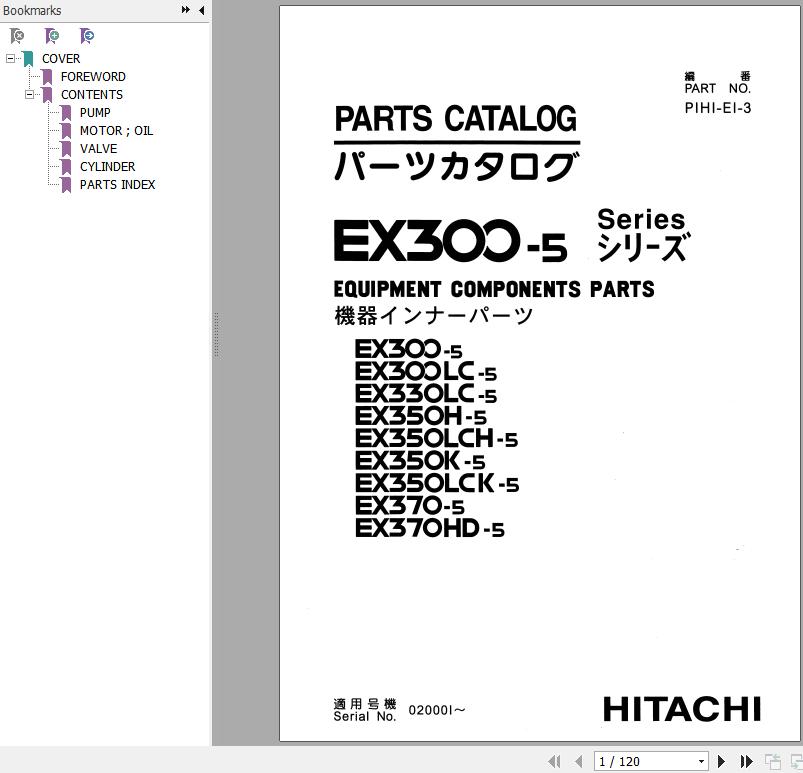
Task: Click the bookmark icon beside PARTS INDEX
Action: coord(66,185)
